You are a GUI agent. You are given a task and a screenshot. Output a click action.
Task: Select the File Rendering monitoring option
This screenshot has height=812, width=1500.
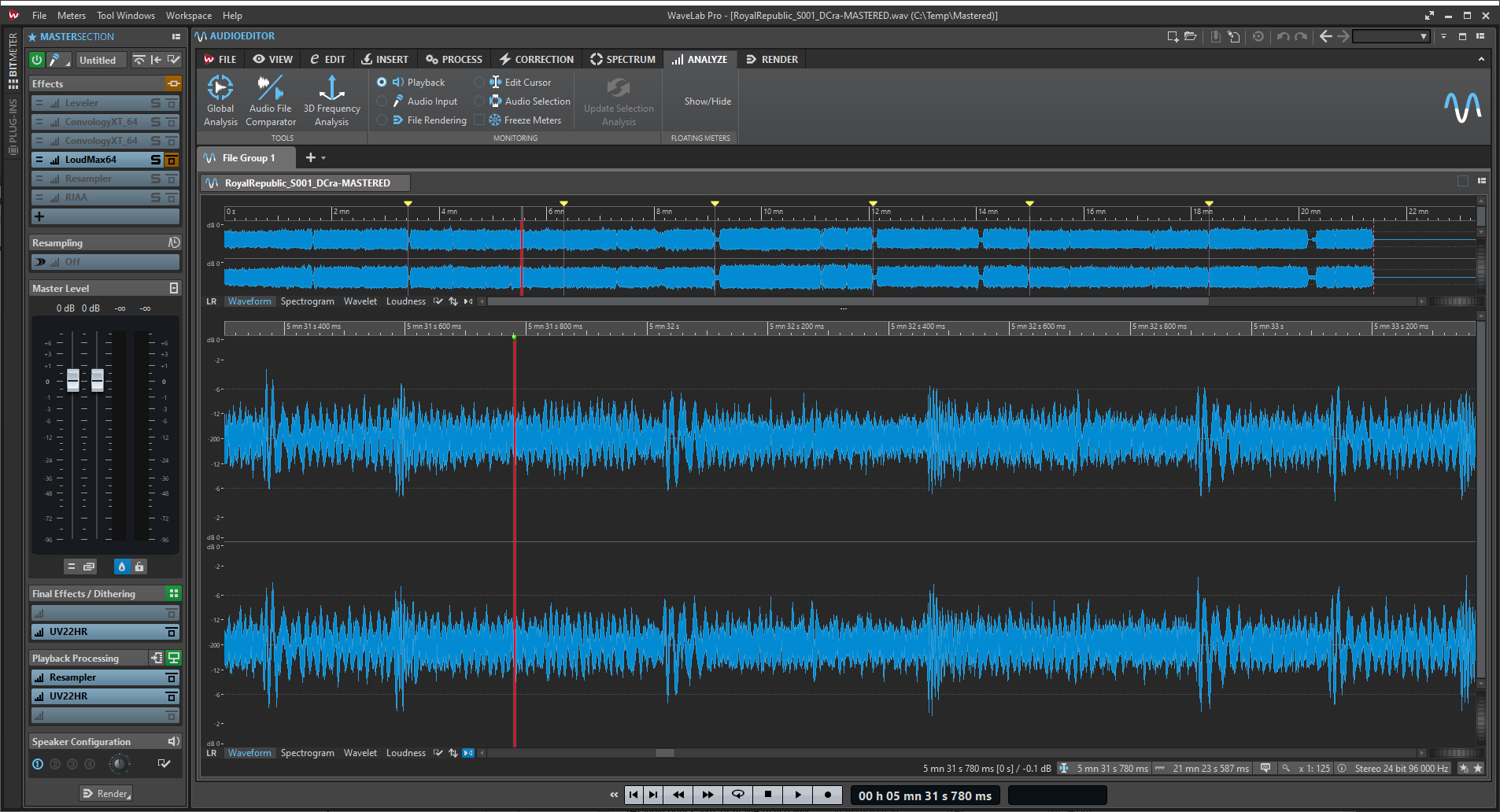coord(382,120)
